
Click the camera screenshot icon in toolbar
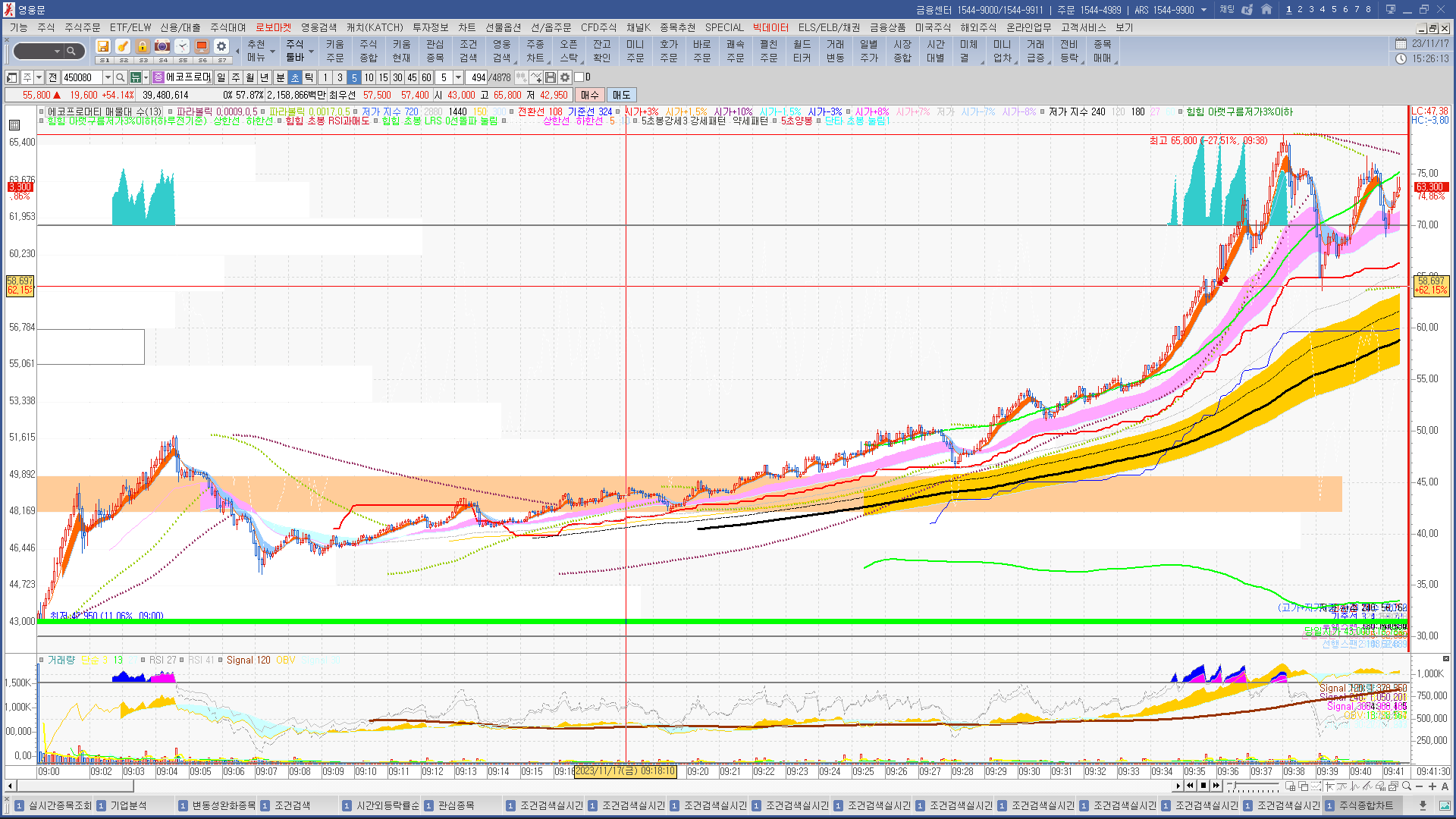click(162, 47)
